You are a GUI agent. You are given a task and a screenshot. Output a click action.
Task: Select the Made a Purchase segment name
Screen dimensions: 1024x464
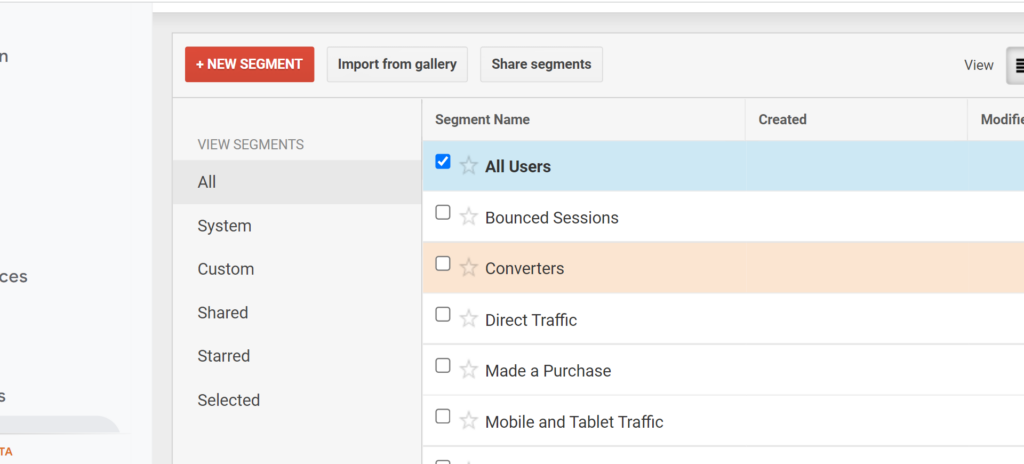click(x=548, y=371)
